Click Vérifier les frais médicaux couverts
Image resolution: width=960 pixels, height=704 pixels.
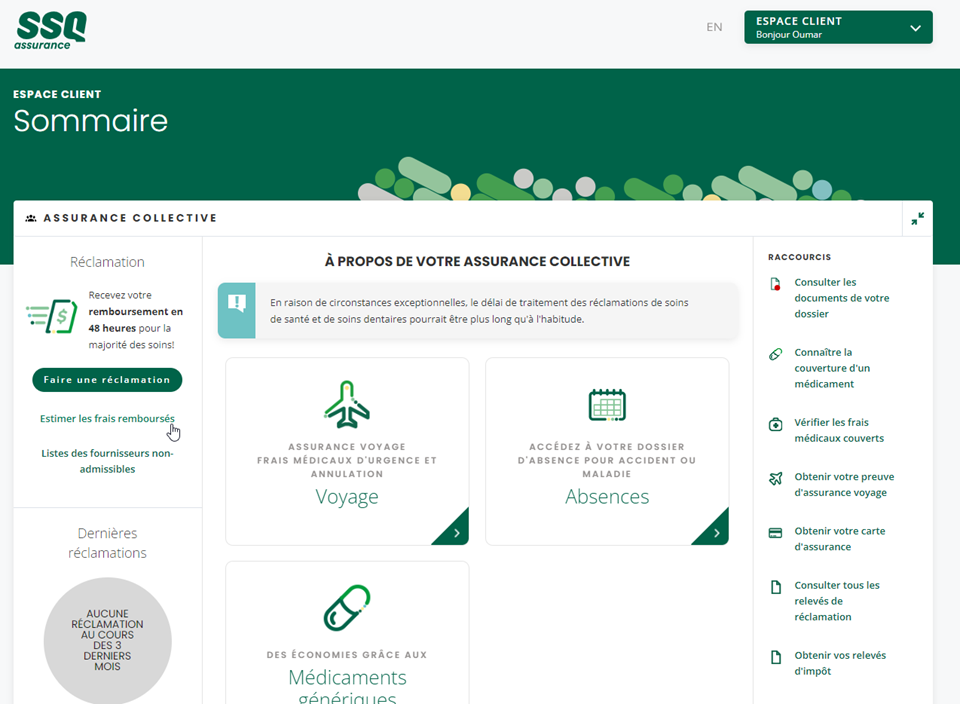point(839,430)
